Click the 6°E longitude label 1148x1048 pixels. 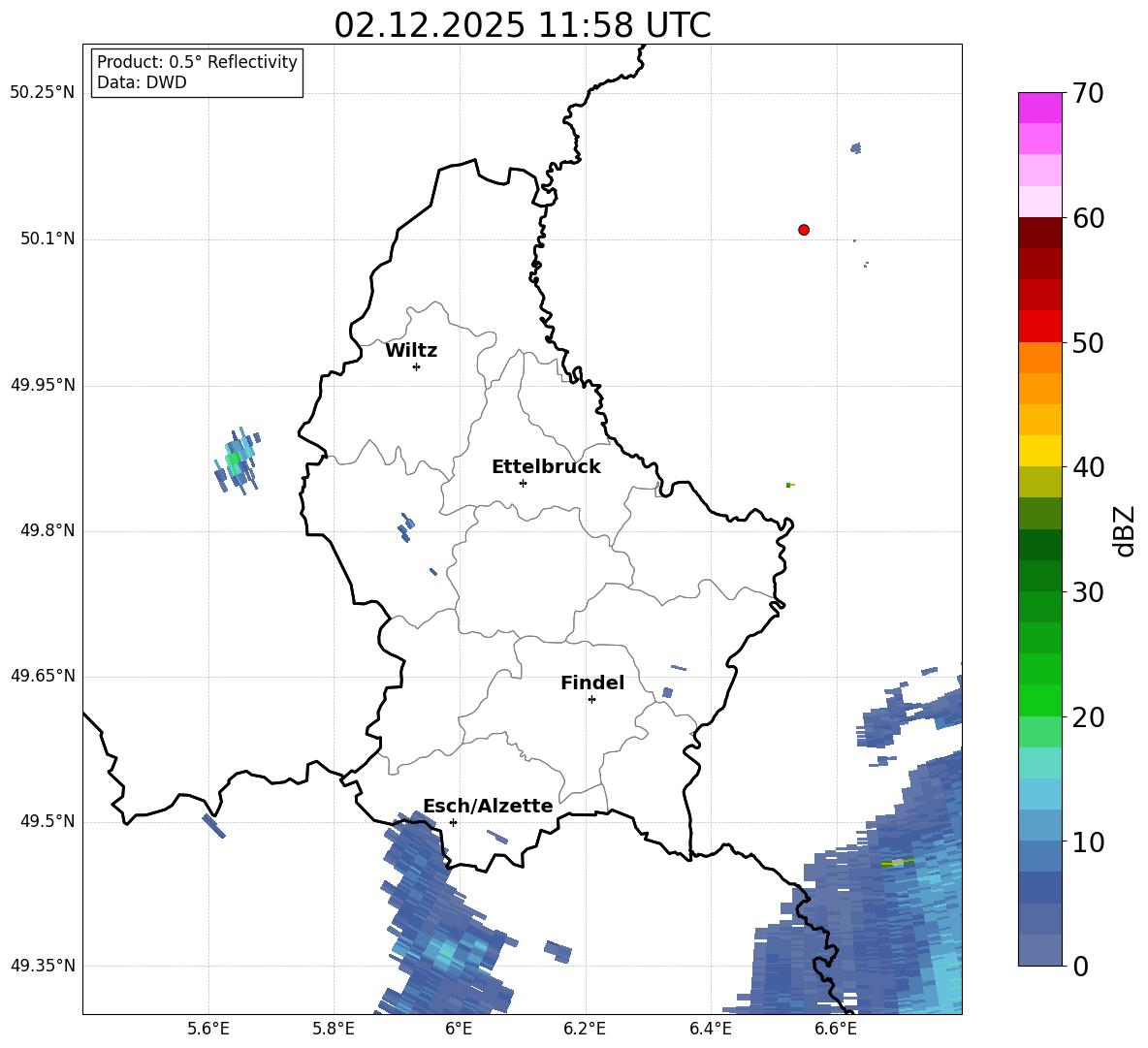[459, 1029]
